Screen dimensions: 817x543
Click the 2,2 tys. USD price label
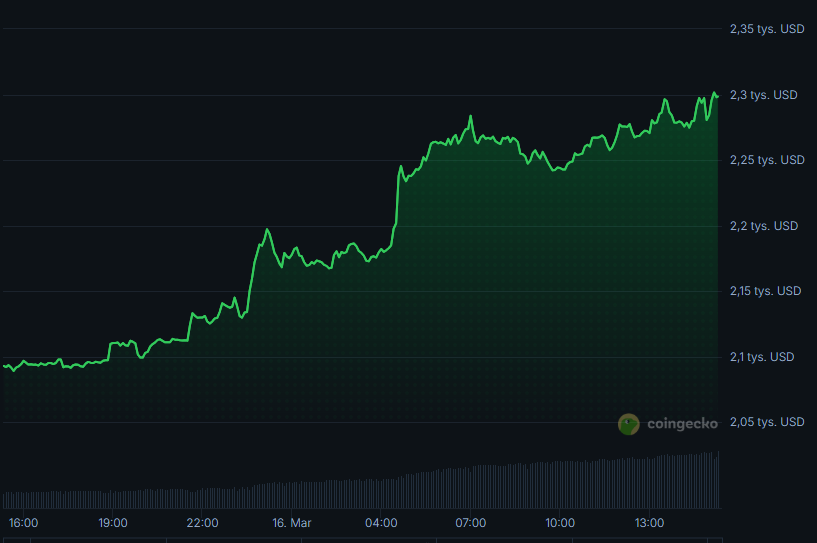pos(764,226)
